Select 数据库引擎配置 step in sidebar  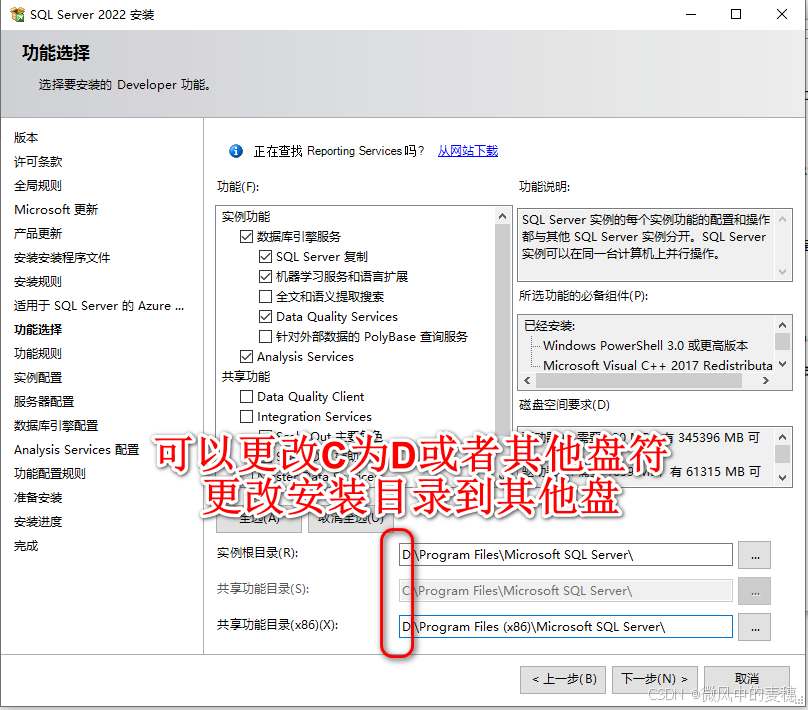click(56, 426)
